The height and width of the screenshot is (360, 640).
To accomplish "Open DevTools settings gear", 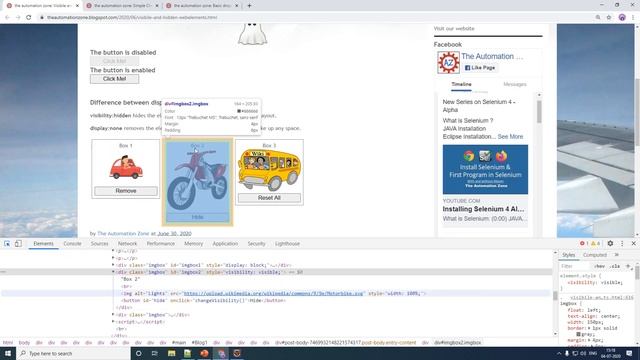I will pos(610,243).
